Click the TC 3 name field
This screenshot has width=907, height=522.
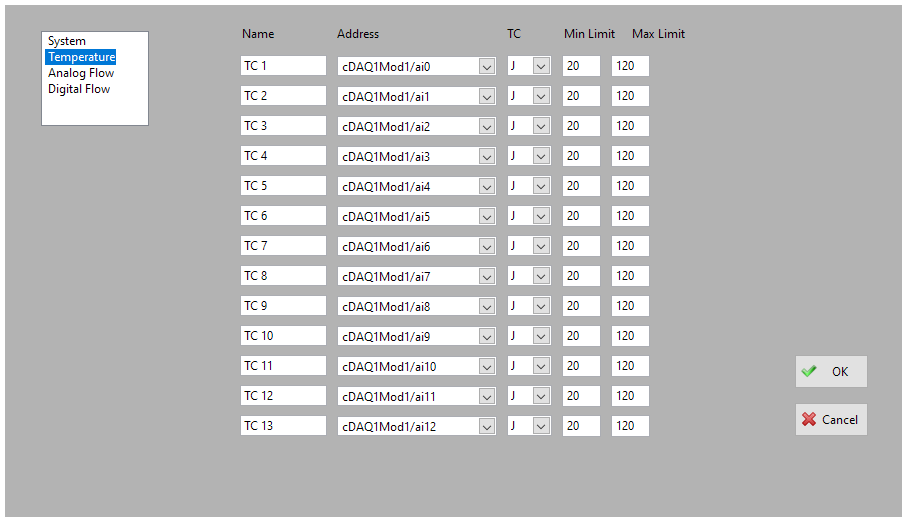pos(283,126)
